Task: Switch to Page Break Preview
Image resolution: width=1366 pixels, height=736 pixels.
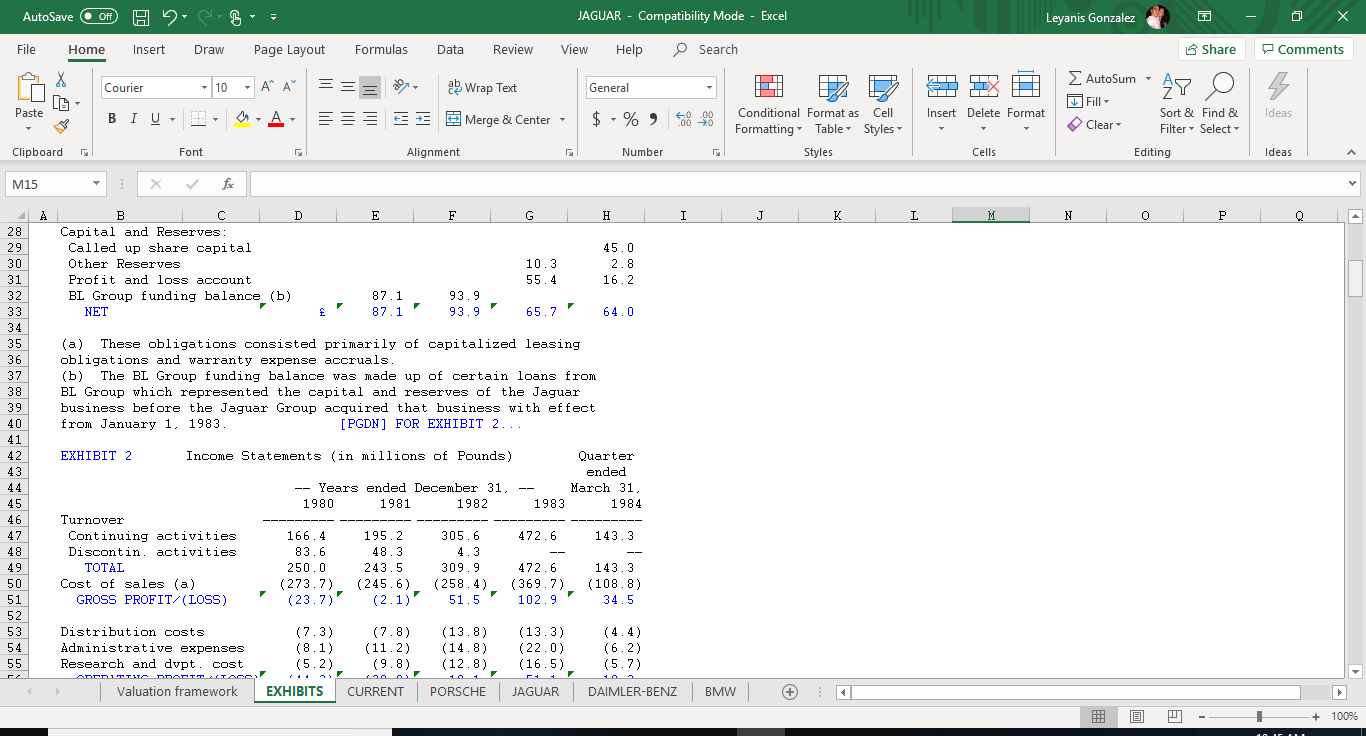Action: (x=1174, y=716)
